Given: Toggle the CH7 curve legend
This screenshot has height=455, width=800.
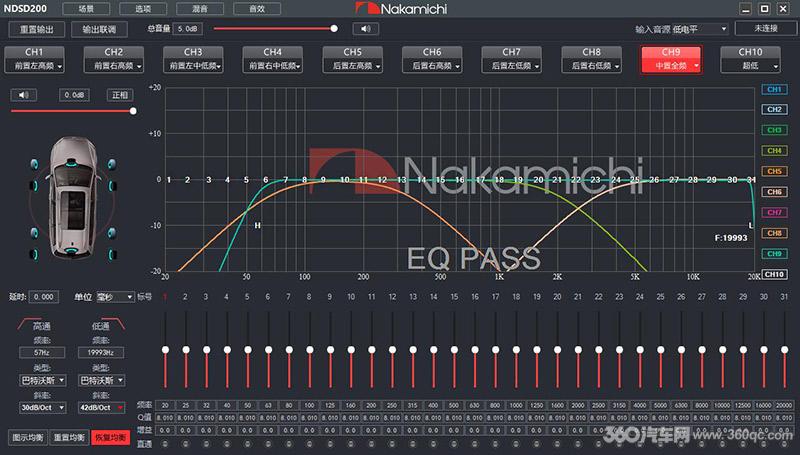Looking at the screenshot, I should tap(774, 212).
